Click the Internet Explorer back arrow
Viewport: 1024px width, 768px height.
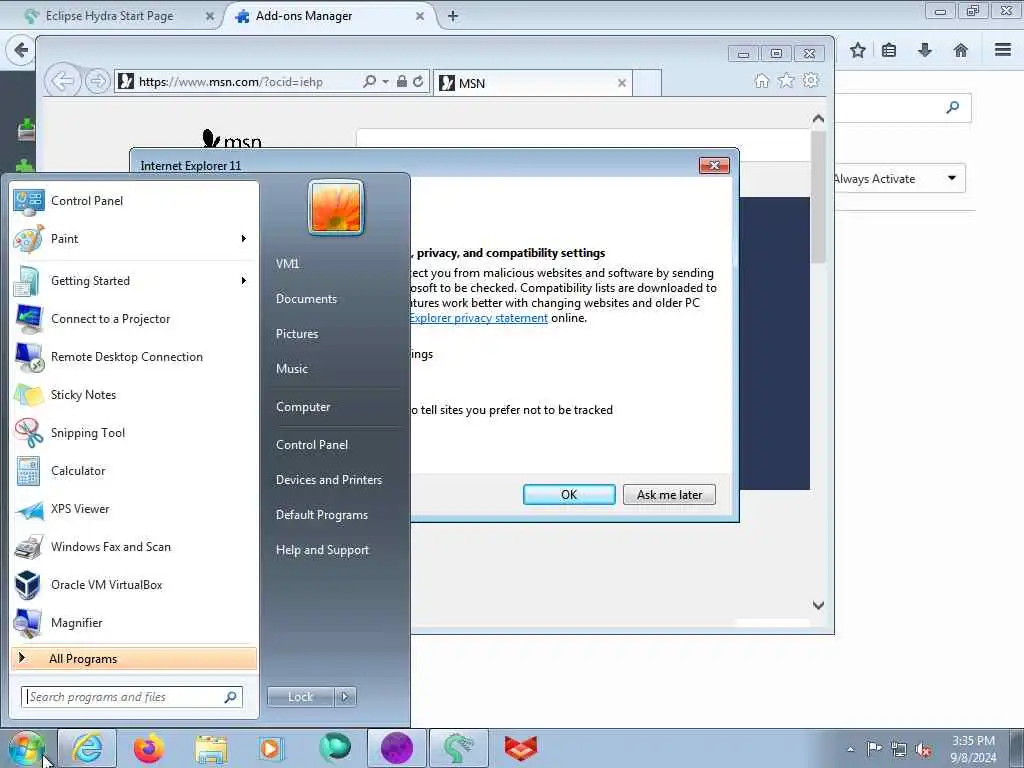(63, 82)
